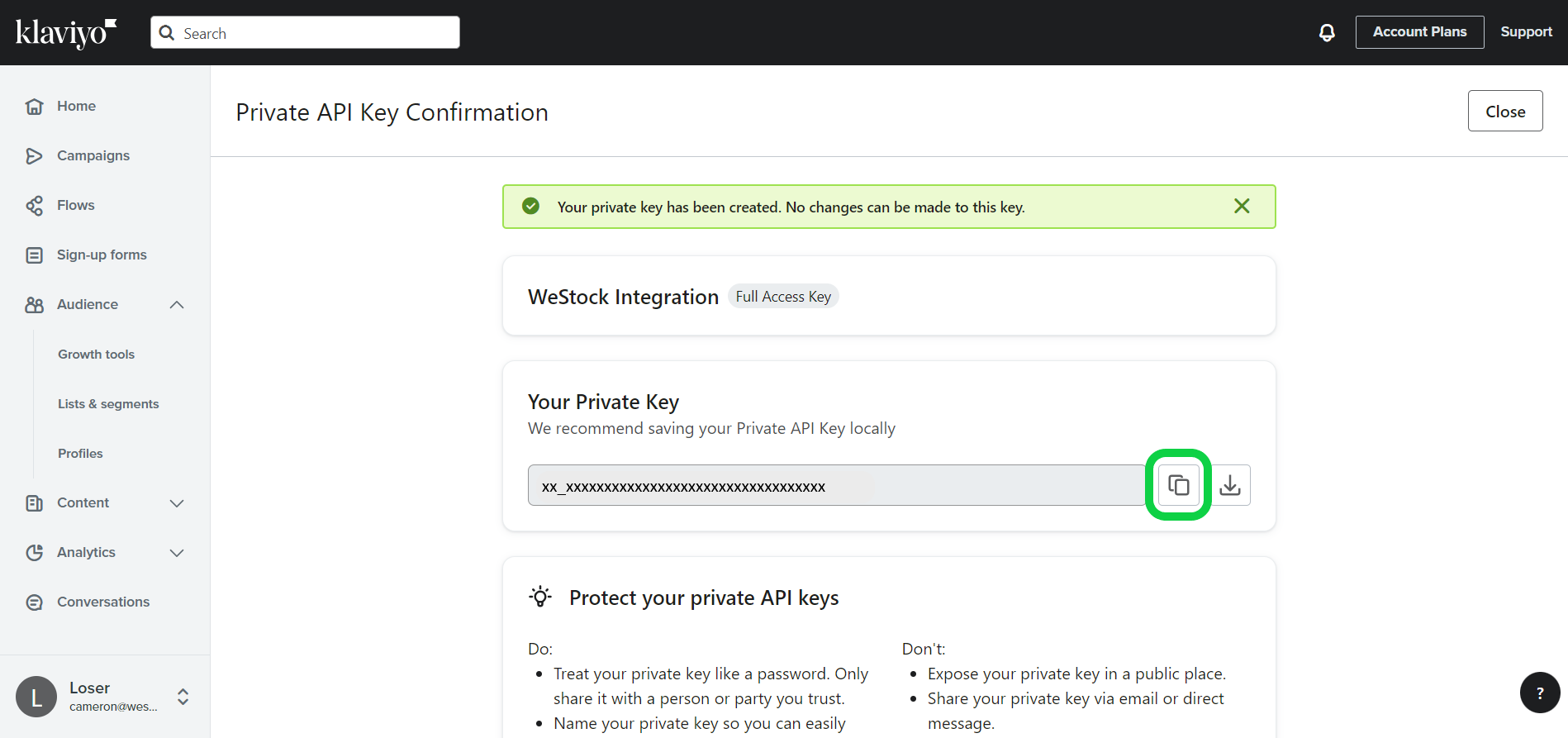Viewport: 1568px width, 738px height.
Task: Click the Klaviyo logo
Action: 66,33
